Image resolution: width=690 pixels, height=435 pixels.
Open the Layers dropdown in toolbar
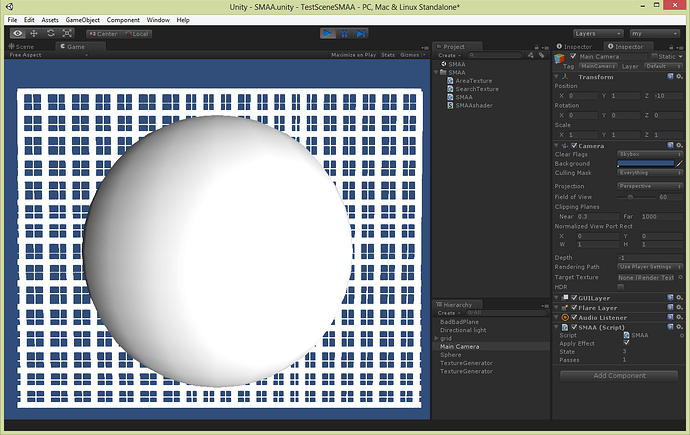click(599, 33)
